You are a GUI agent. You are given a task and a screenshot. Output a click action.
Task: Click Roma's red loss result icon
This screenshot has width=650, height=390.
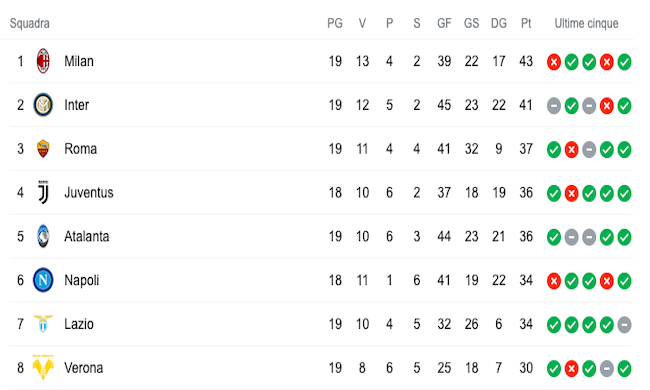tap(571, 149)
